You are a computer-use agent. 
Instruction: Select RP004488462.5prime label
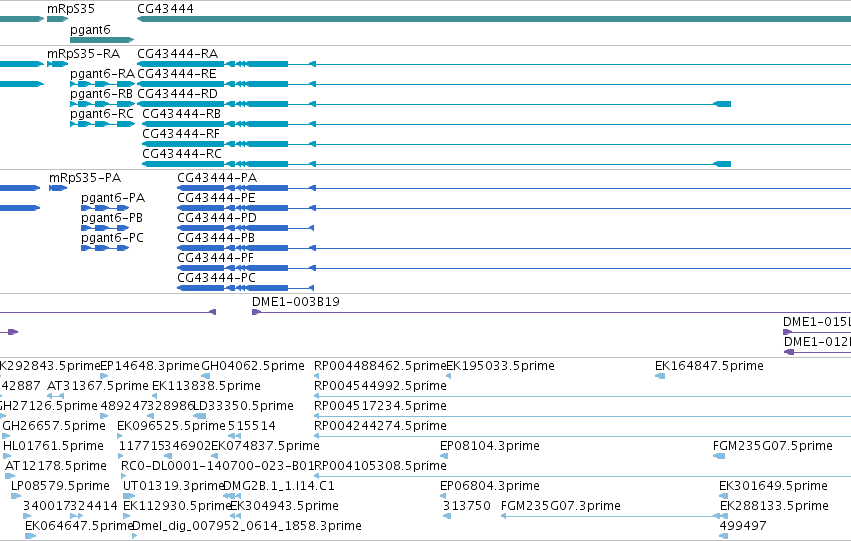380,366
